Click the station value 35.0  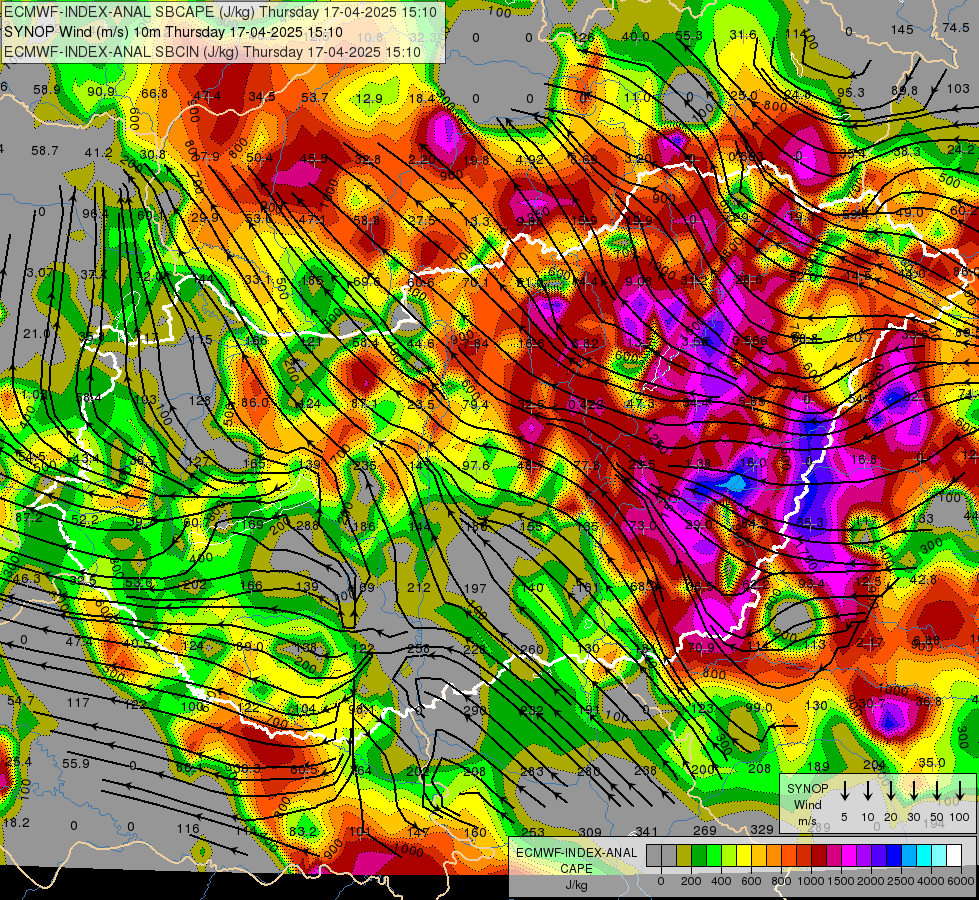932,763
